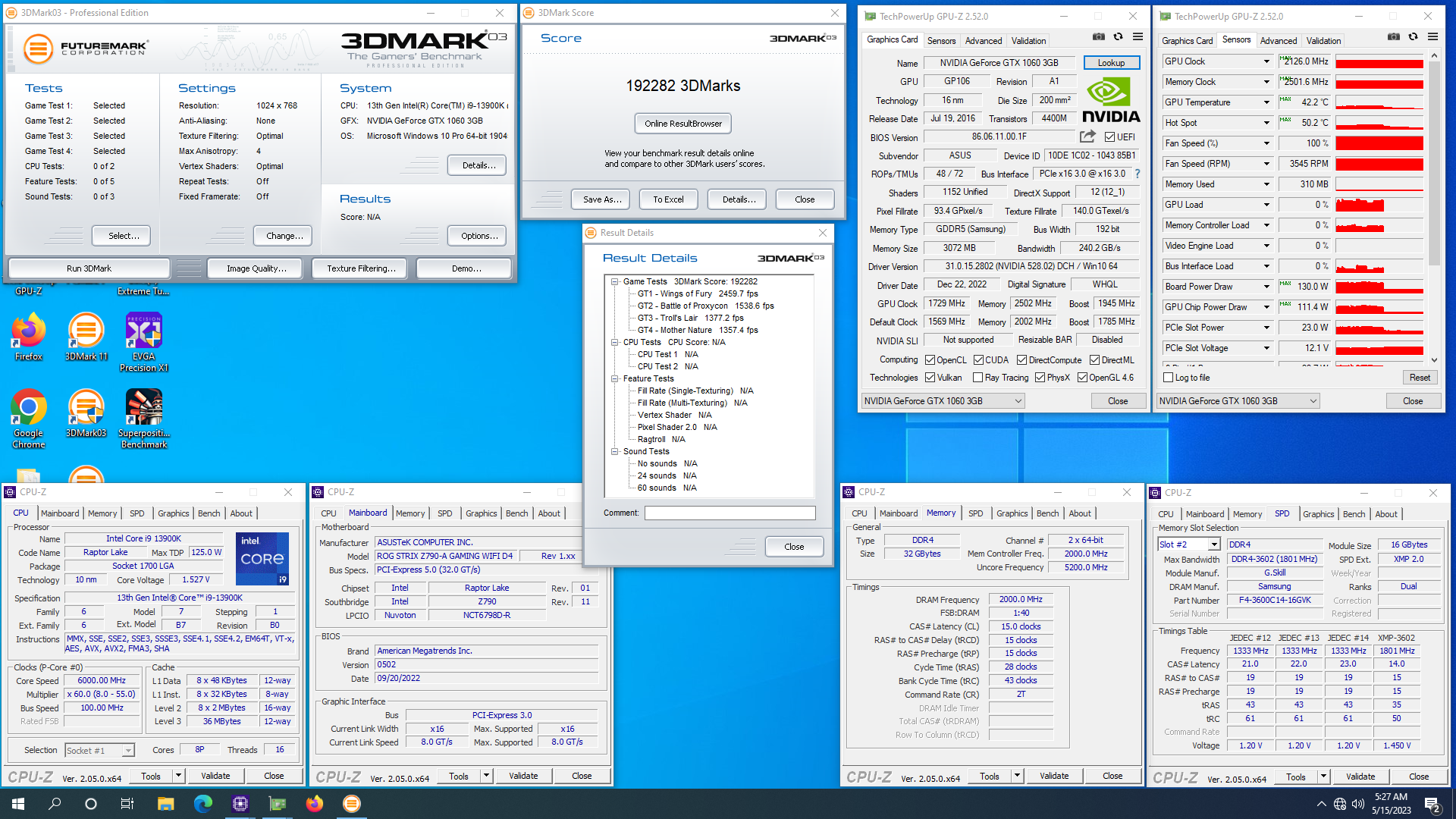Open File Explorer from taskbar
The height and width of the screenshot is (819, 1456).
pos(165,804)
